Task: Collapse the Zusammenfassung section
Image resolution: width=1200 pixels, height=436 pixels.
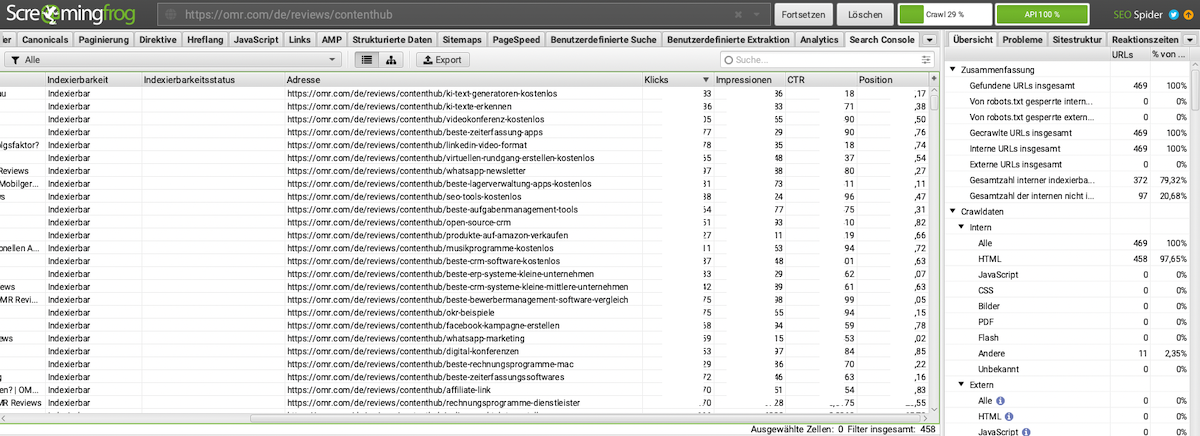Action: 953,70
